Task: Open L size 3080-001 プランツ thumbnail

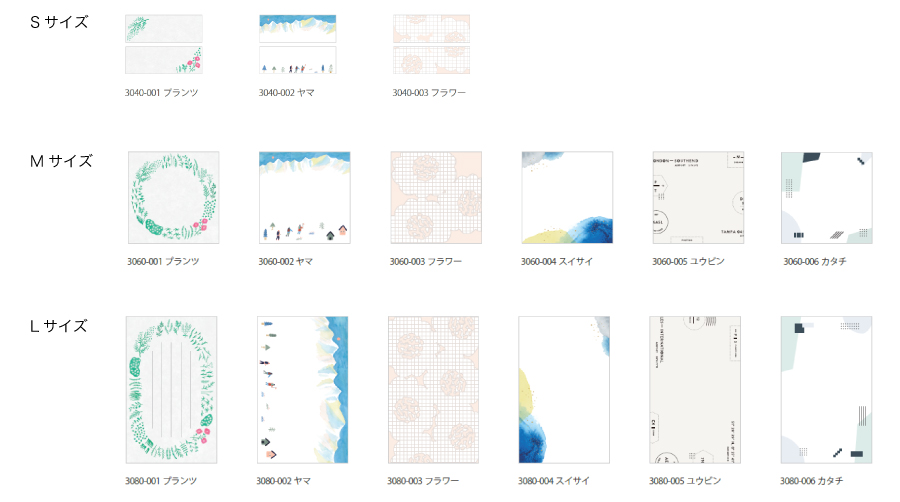Action: [172, 389]
